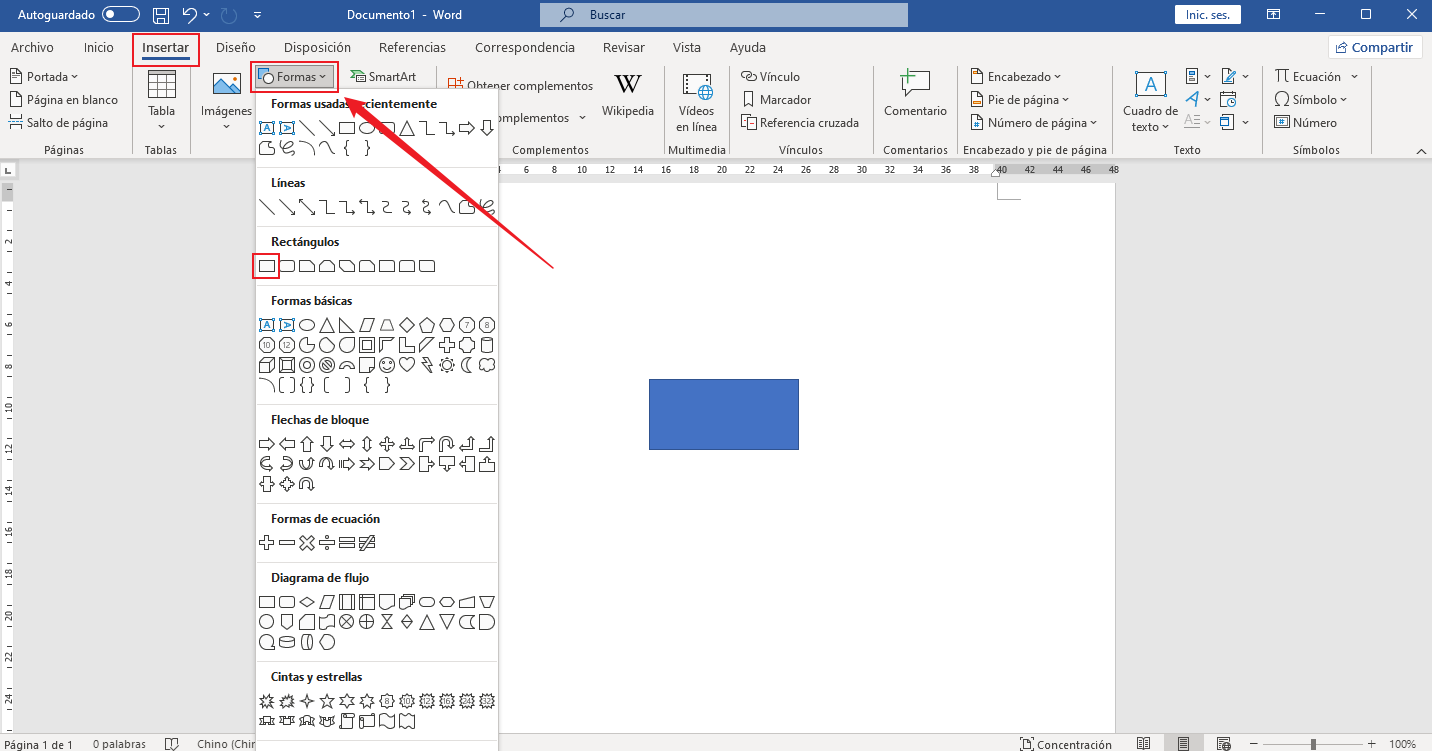Undo the last action
Viewport: 1432px width, 751px height.
189,15
